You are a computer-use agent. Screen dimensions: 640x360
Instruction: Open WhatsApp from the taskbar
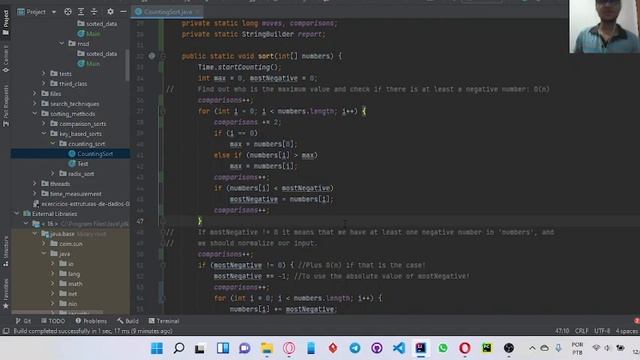443,348
